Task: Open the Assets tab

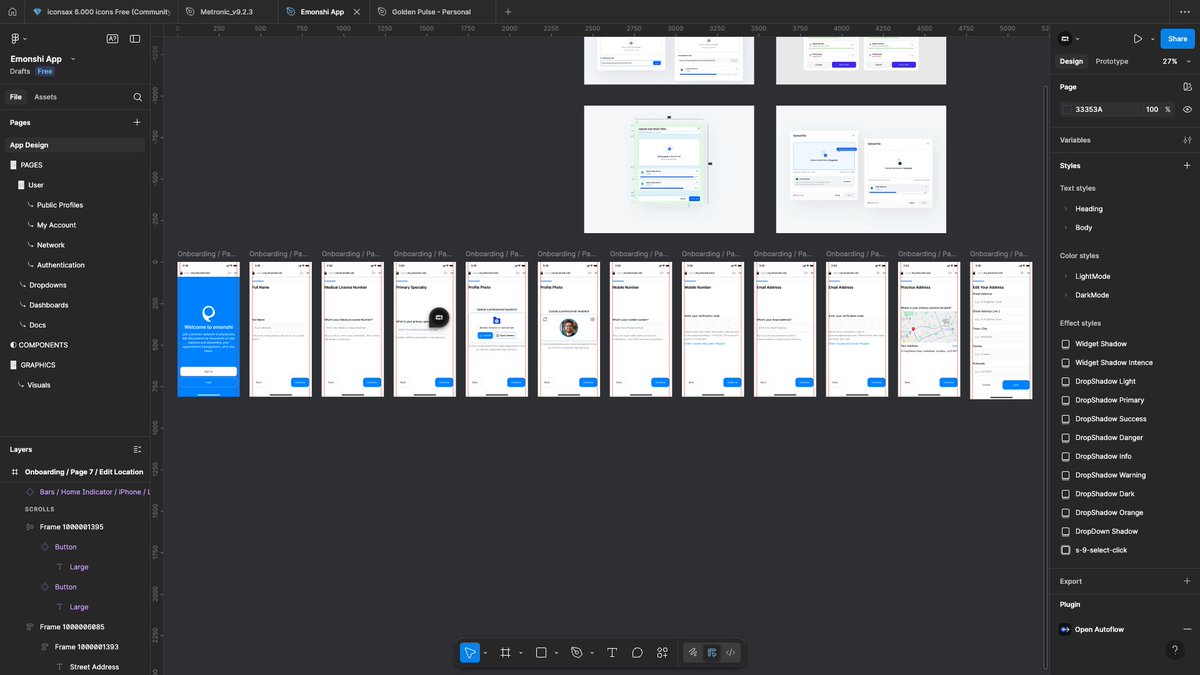Action: pos(46,97)
